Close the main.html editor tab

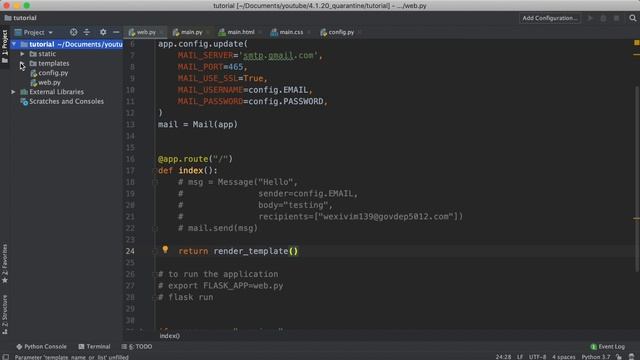[260, 32]
